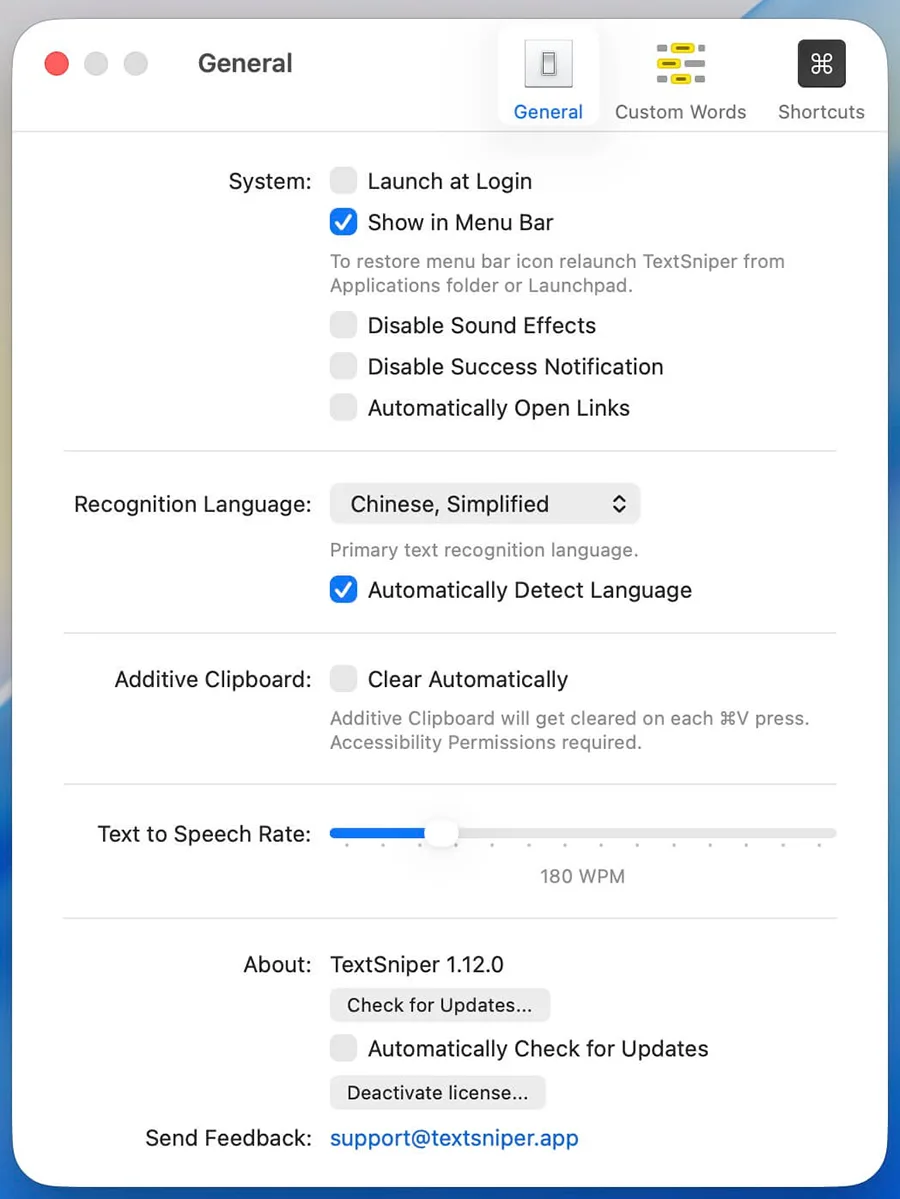Toggle Disable Success Notification option

click(343, 366)
